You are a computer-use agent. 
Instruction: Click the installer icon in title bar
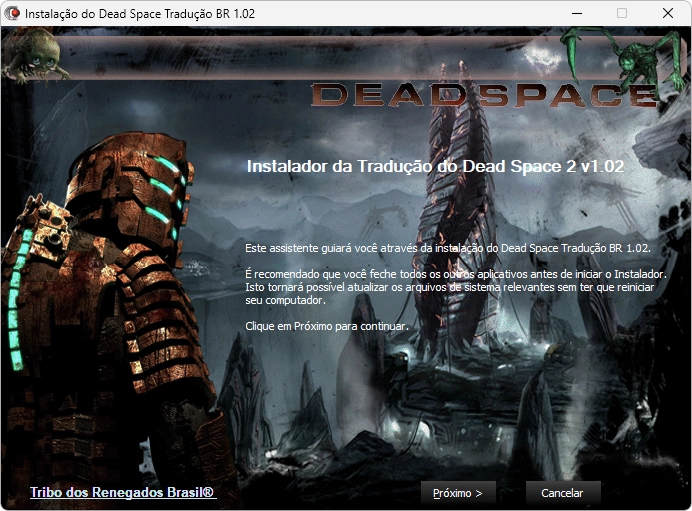12,13
